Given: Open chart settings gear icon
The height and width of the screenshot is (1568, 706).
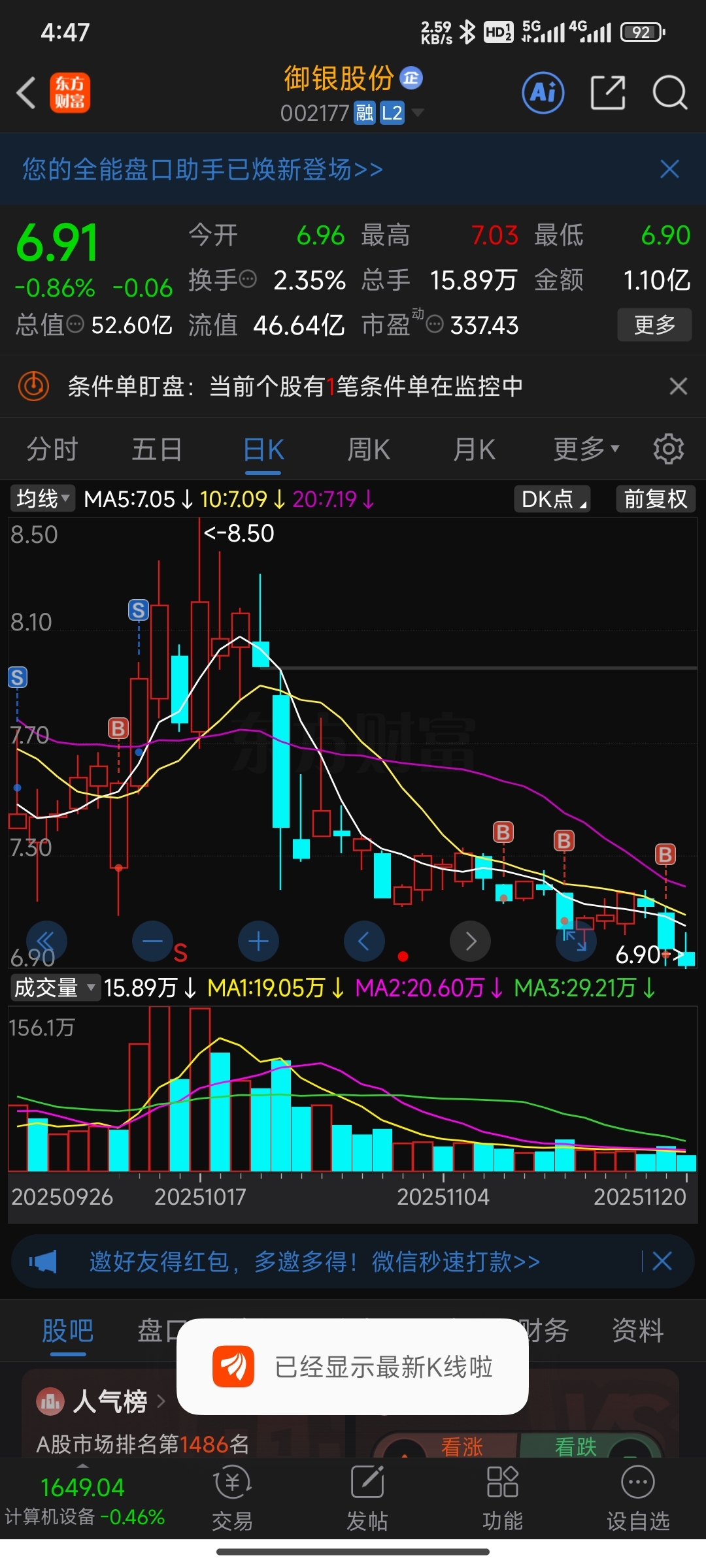Looking at the screenshot, I should tap(668, 449).
